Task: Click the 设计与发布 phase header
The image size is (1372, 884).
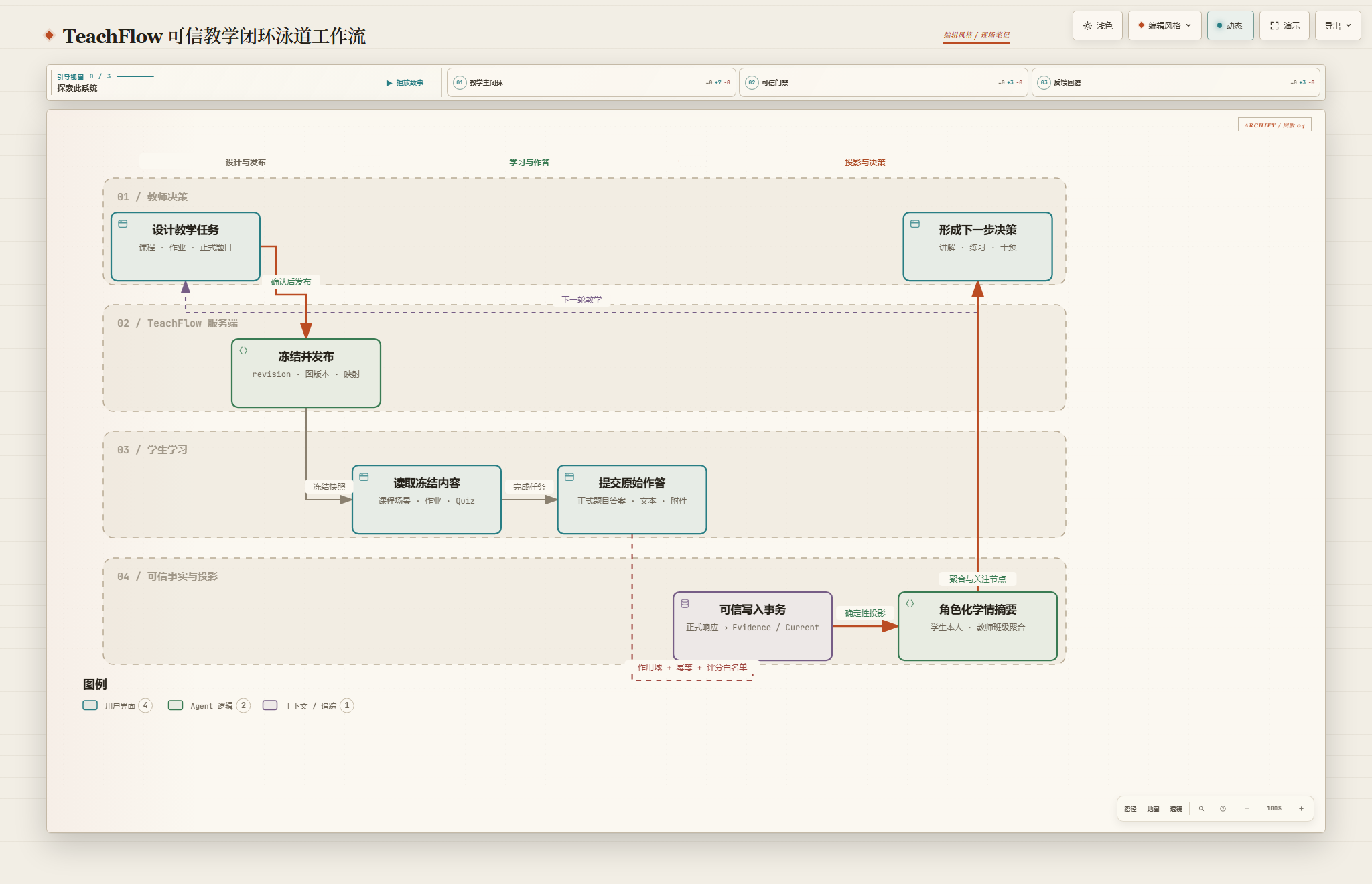Action: pos(246,163)
